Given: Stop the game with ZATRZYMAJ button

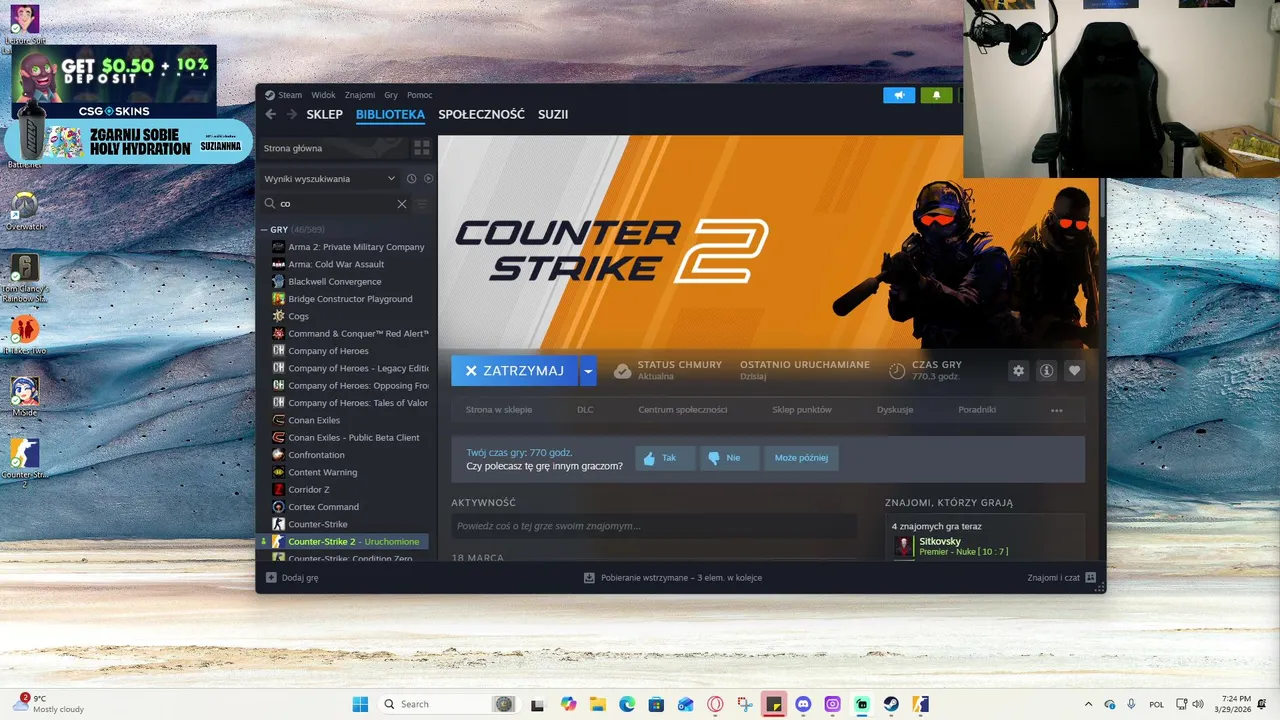Looking at the screenshot, I should click(514, 371).
